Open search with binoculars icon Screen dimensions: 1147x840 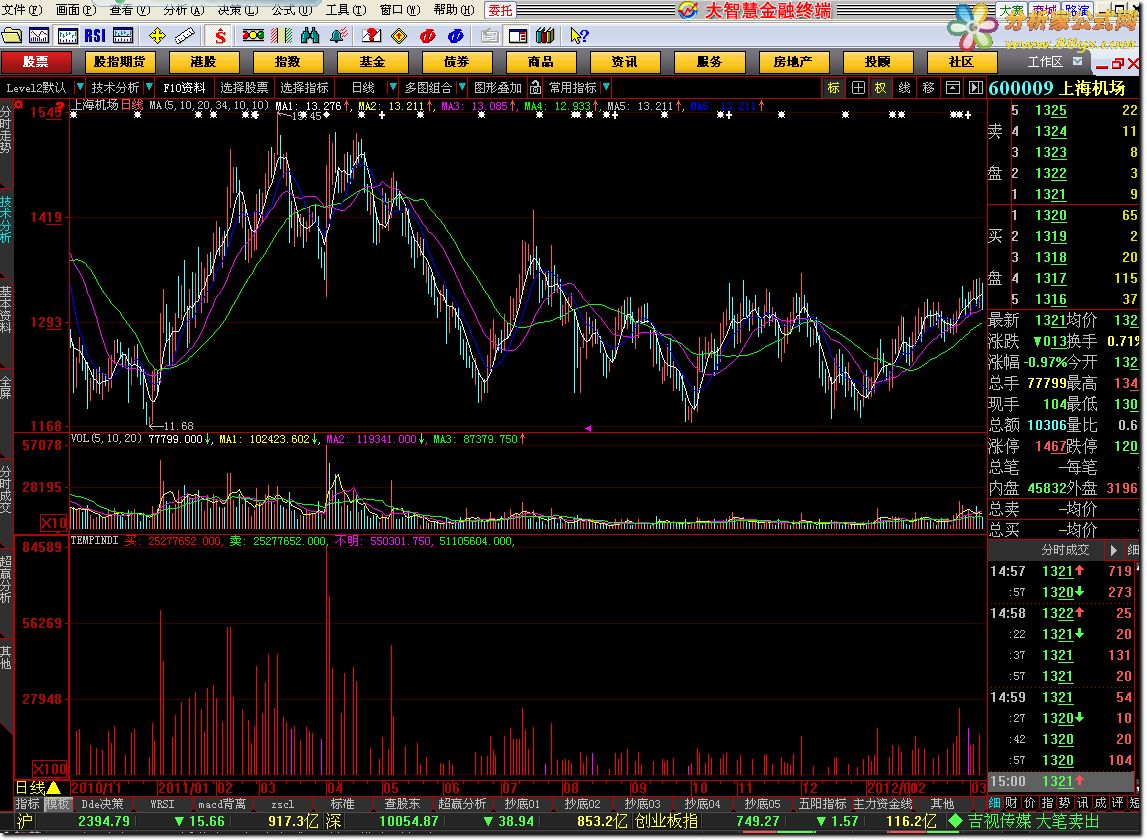[x=310, y=35]
